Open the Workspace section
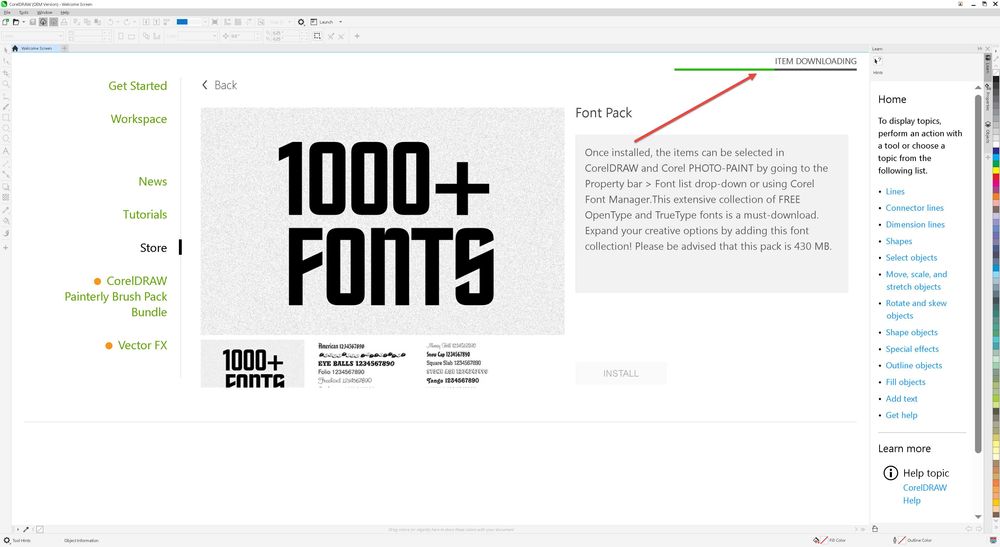This screenshot has width=1000, height=547. click(139, 119)
